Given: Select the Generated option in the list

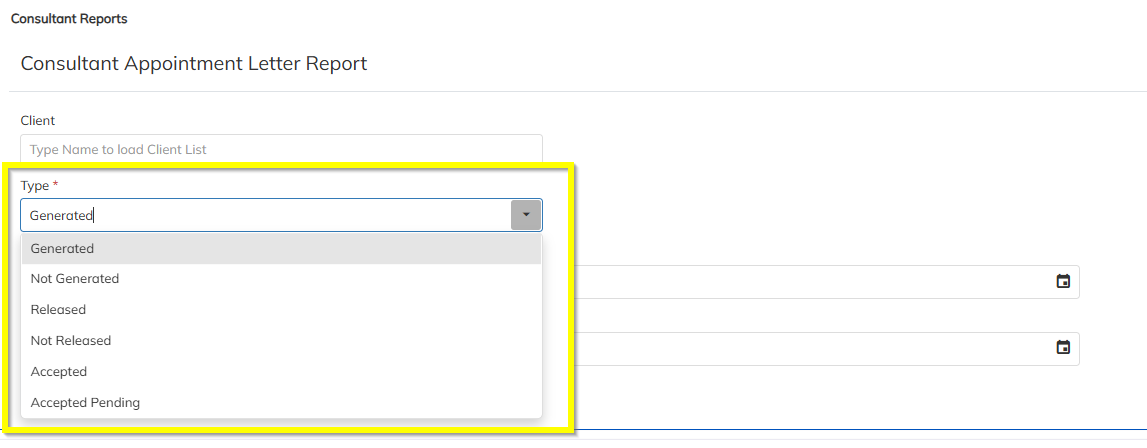Looking at the screenshot, I should click(62, 249).
